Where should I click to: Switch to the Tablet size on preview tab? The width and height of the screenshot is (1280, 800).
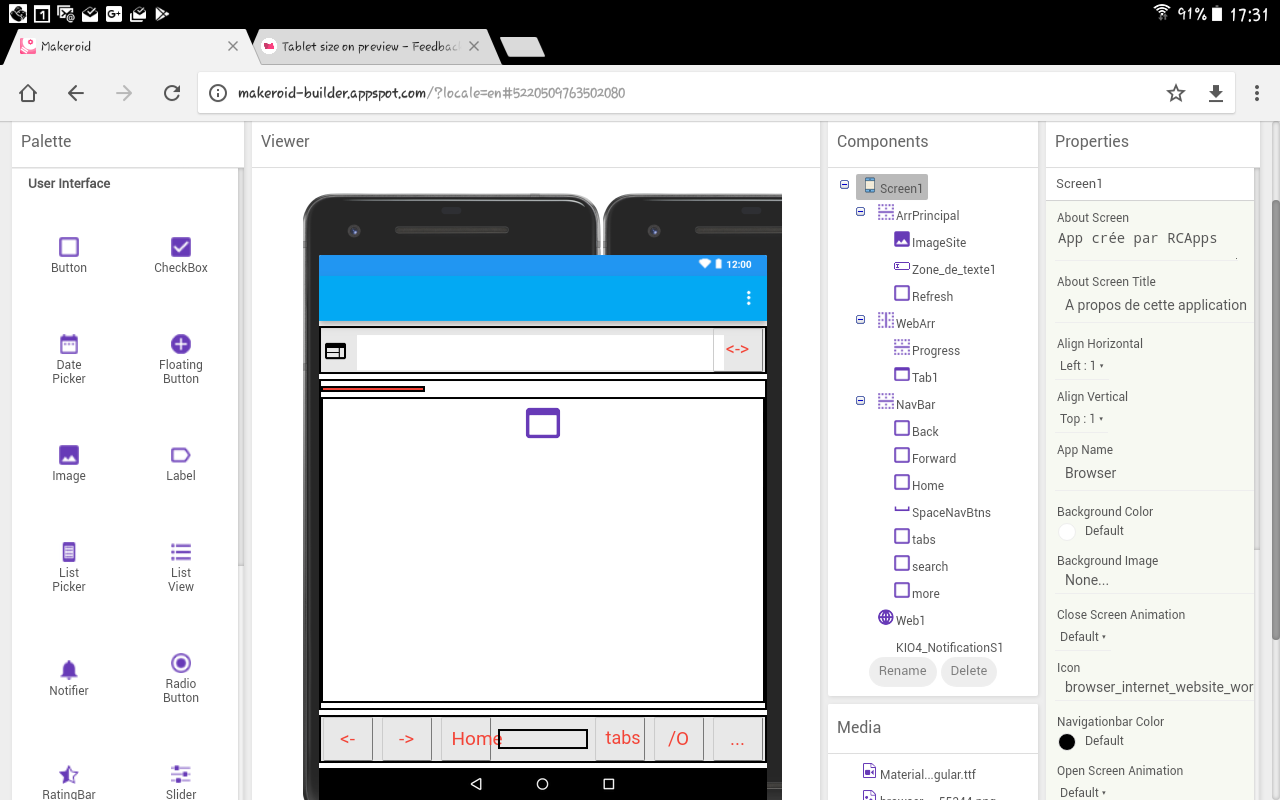tap(370, 46)
